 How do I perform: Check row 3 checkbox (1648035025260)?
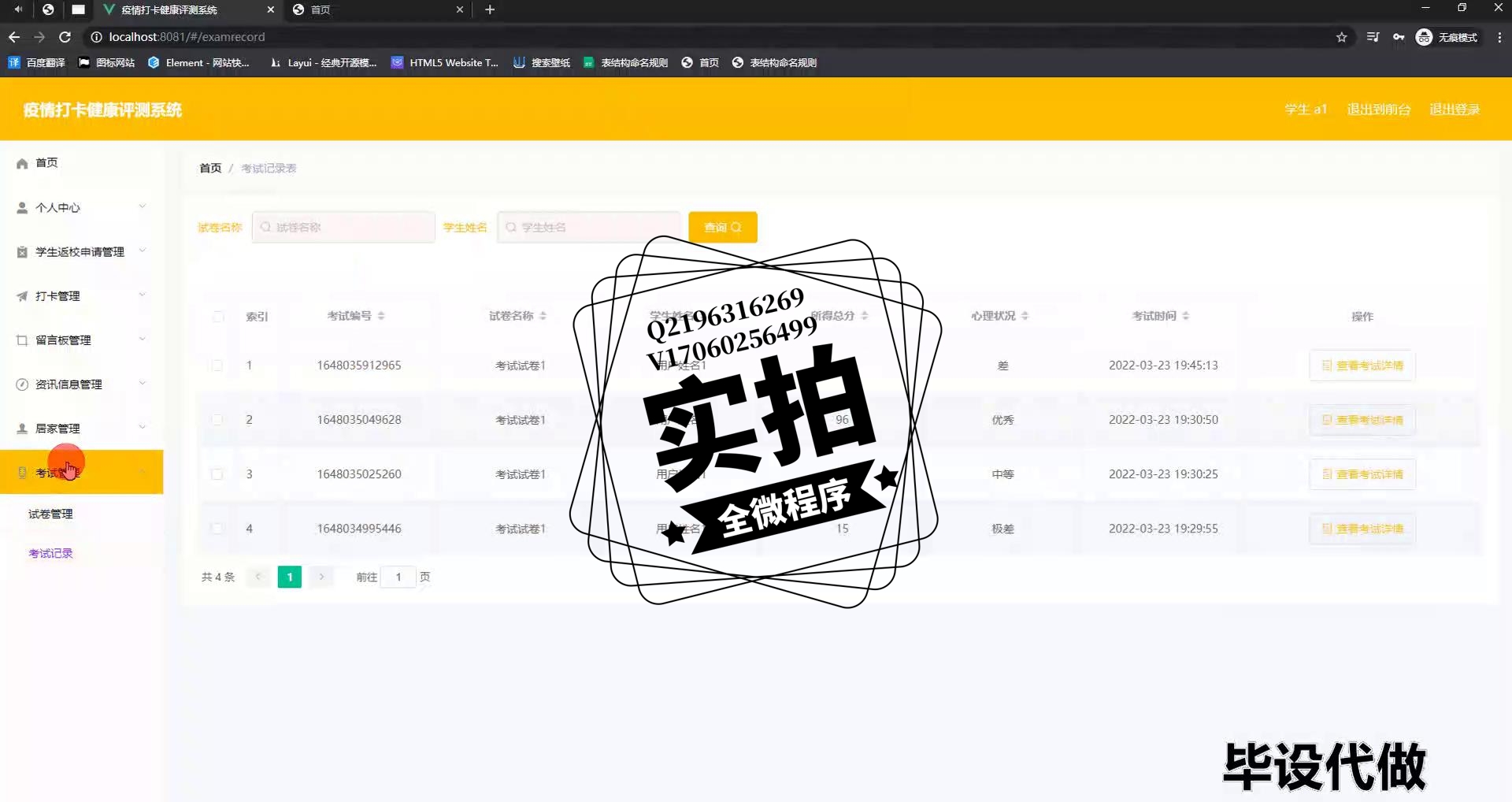(217, 473)
